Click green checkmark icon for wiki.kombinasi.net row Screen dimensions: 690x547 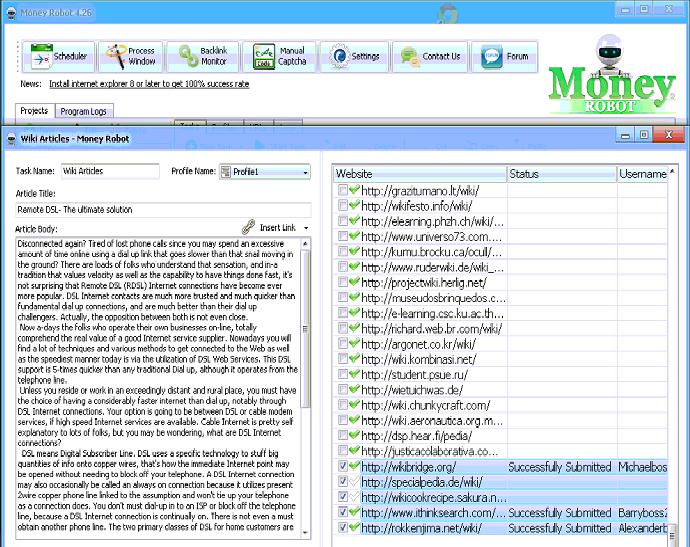354,359
